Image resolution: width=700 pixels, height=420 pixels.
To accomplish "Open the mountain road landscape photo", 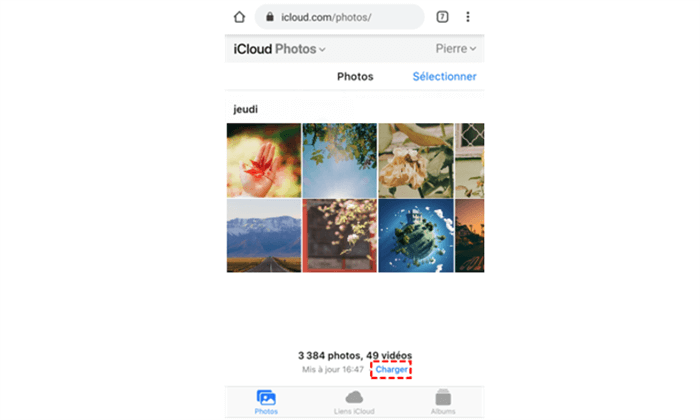I will click(x=264, y=236).
